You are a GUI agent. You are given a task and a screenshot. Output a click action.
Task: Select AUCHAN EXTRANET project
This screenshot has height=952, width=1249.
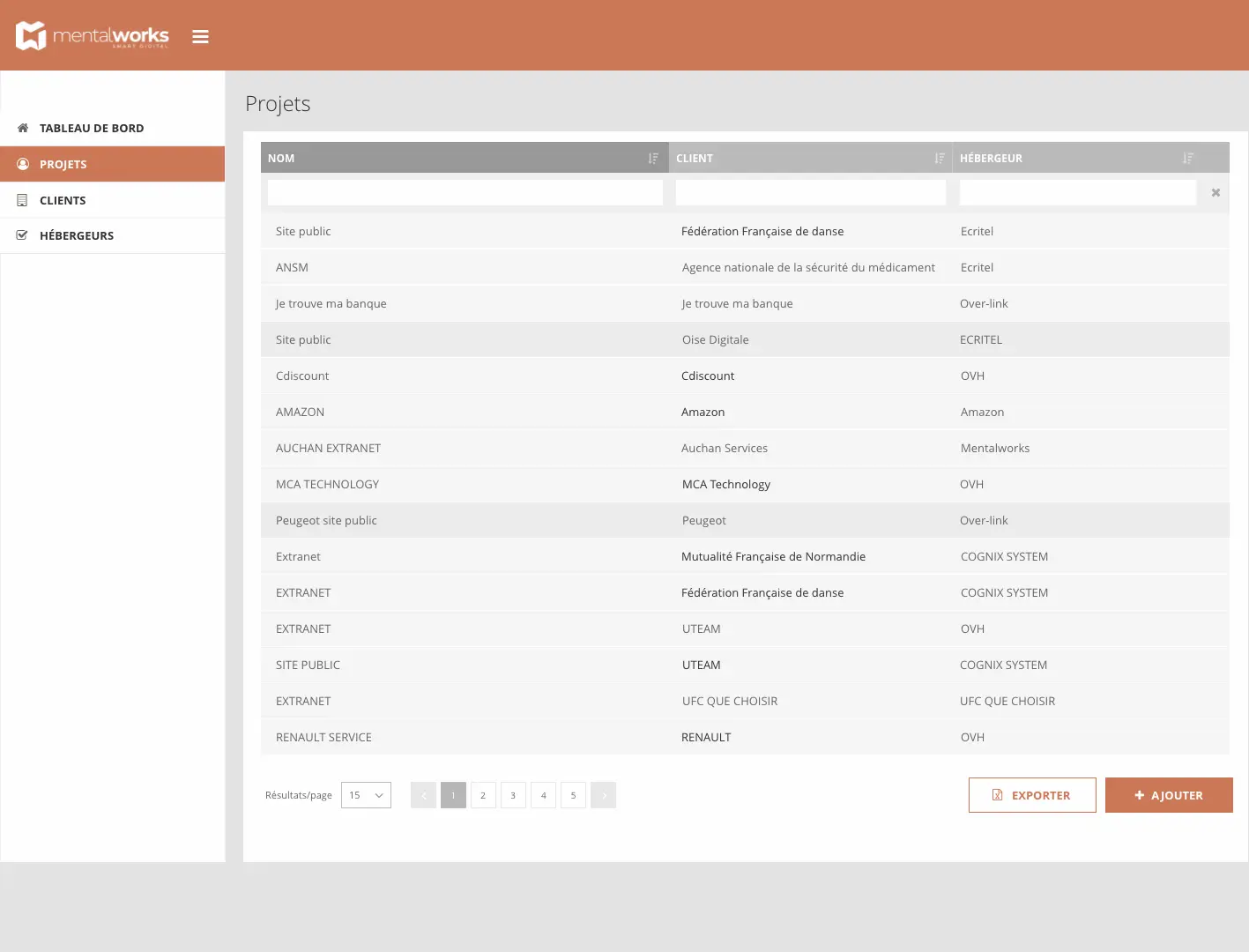pyautogui.click(x=328, y=448)
